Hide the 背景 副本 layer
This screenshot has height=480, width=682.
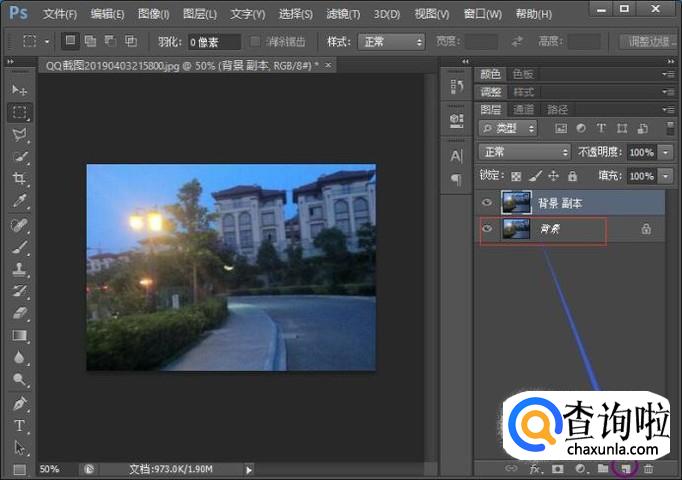point(487,203)
